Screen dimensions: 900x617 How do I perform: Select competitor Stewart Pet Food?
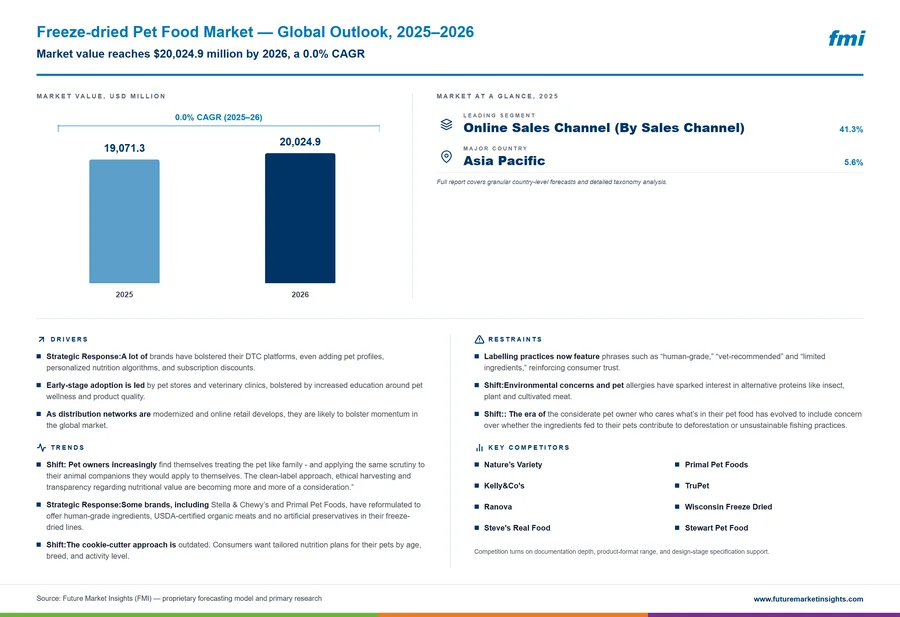[x=716, y=528]
